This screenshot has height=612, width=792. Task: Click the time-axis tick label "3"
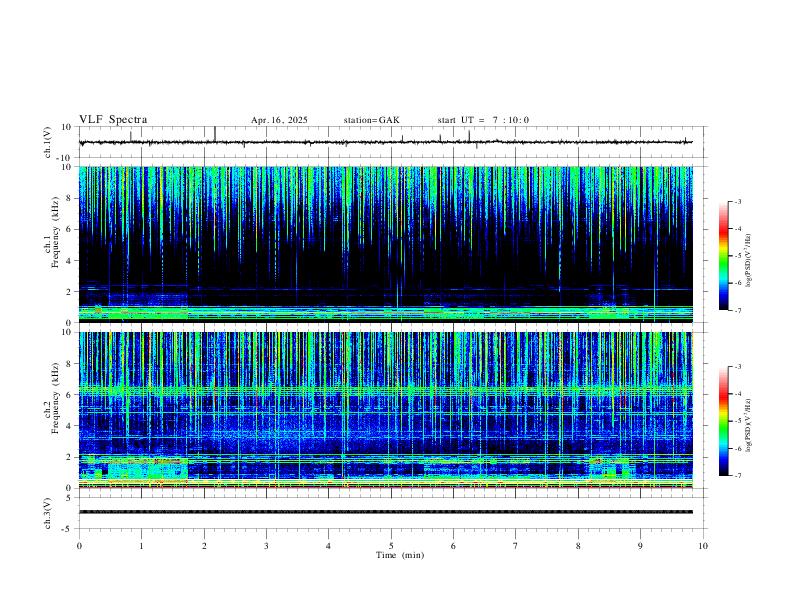(x=266, y=546)
